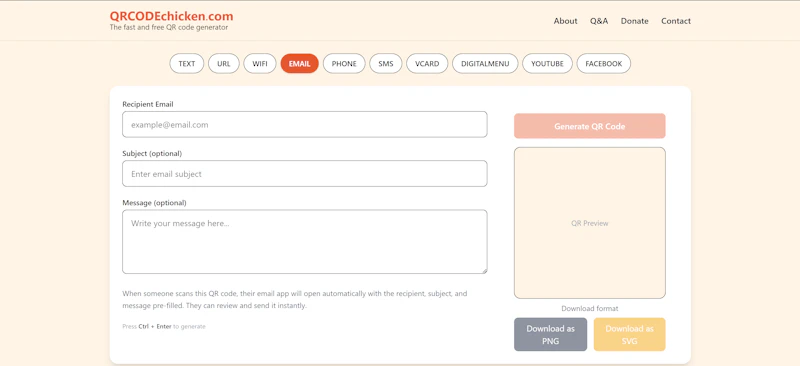Click the "fast and free QR code generator" tagline
The height and width of the screenshot is (366, 800).
pos(169,28)
